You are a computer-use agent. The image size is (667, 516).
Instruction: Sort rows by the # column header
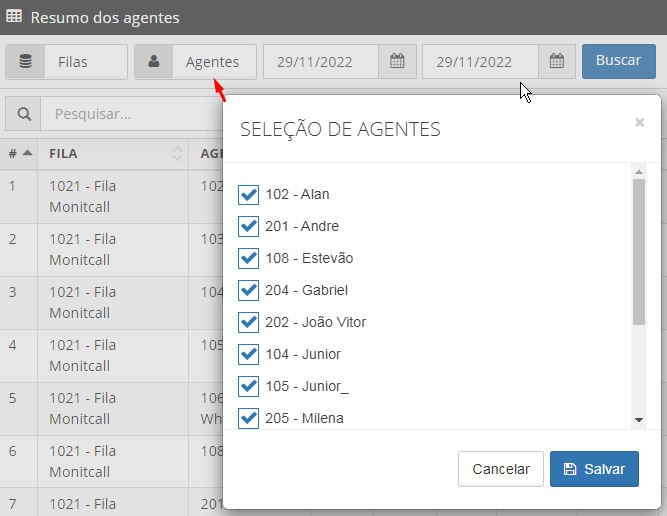point(19,154)
